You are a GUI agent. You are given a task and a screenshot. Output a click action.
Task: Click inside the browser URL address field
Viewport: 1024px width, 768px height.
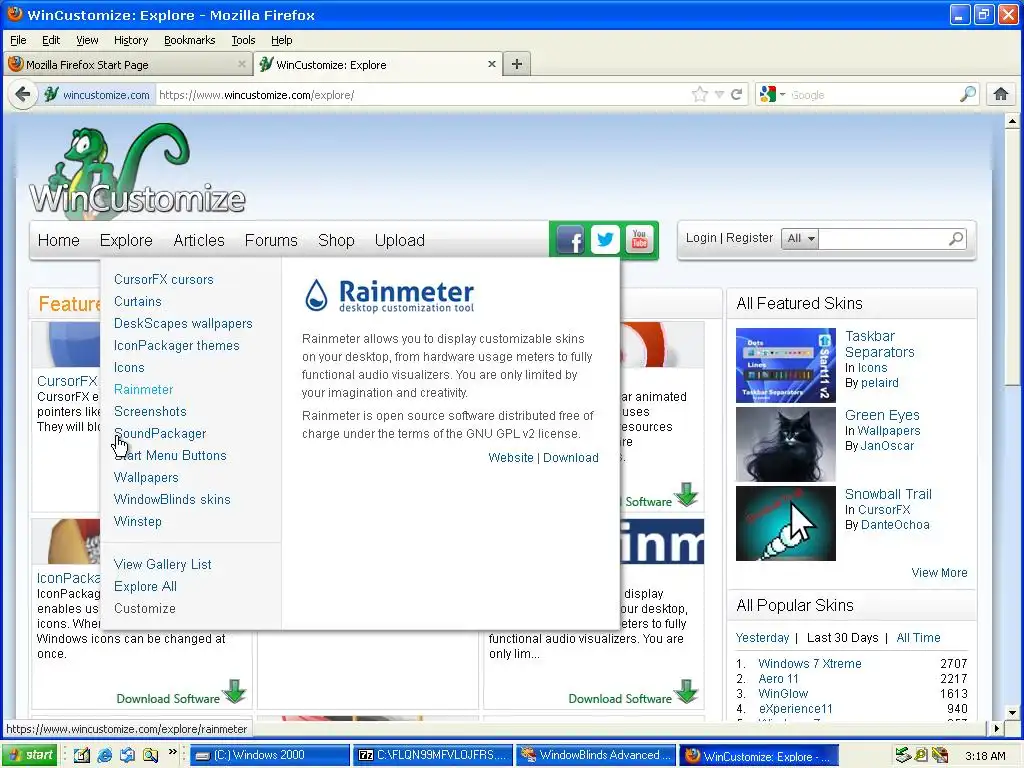(x=421, y=95)
